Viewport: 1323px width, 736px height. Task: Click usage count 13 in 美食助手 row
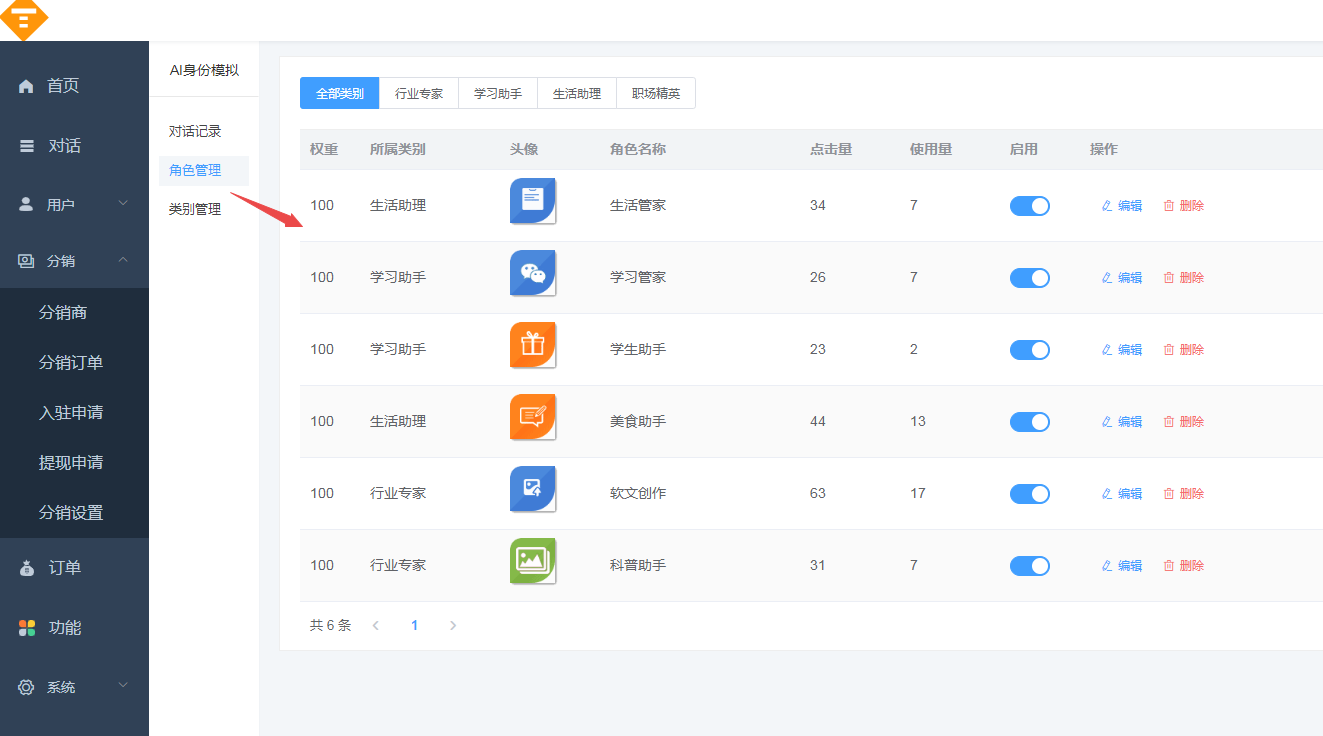tap(918, 421)
